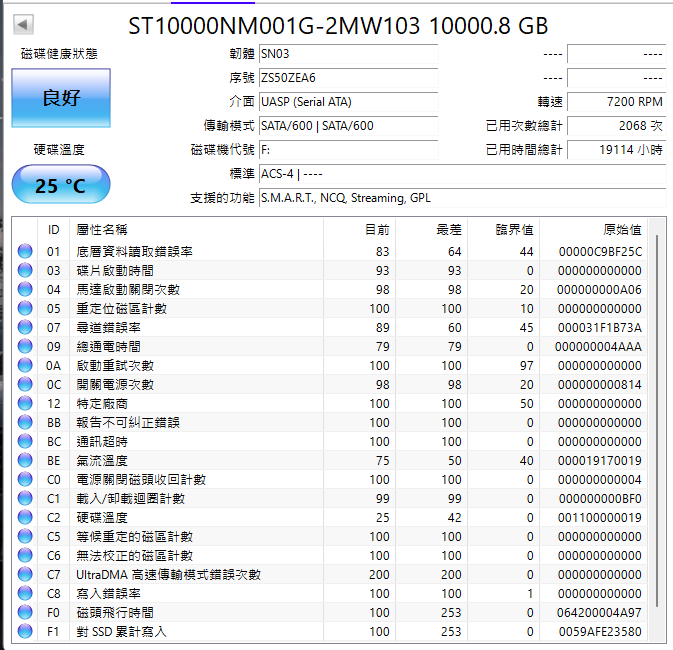Click the serial number field ZS50ZEA6
Screen dimensions: 673x650
click(349, 78)
